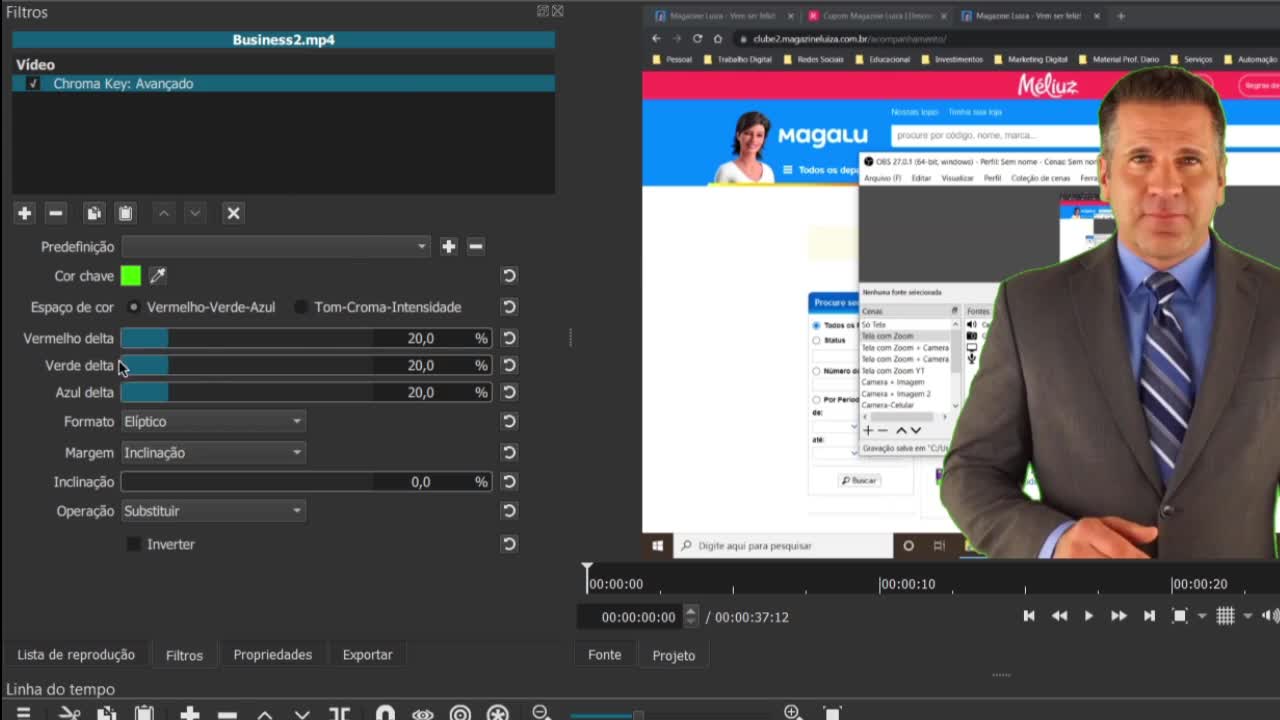Toggle the timeline ripple icon
Viewport: 1280px width, 720px height.
click(460, 713)
